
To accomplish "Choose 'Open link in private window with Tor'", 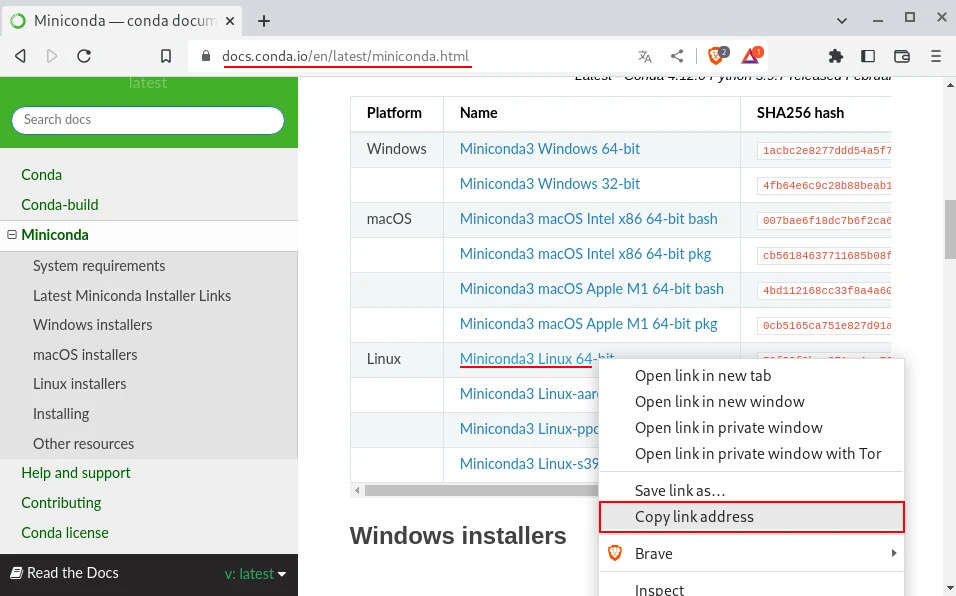I will click(x=759, y=453).
